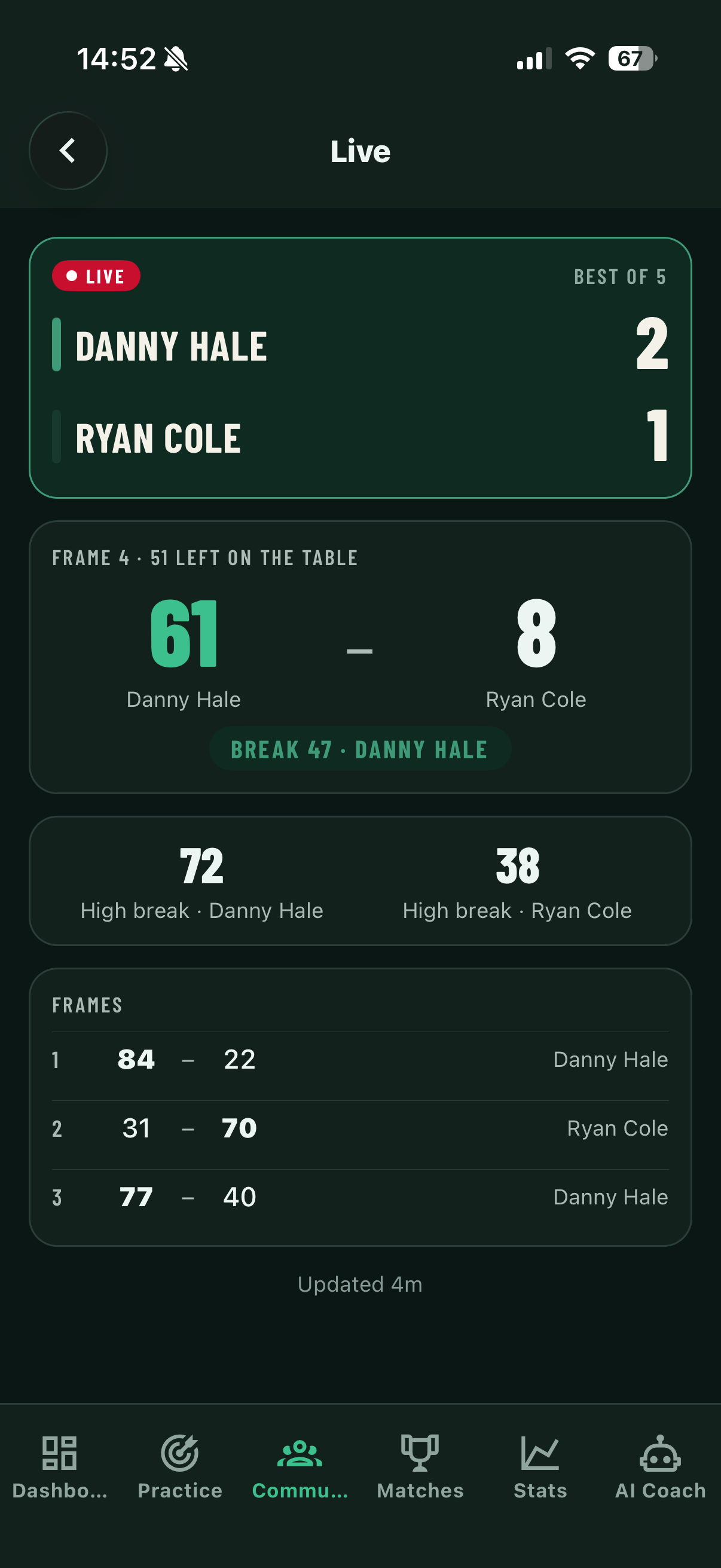Tap the back chevron button
The image size is (721, 1568).
click(x=68, y=151)
